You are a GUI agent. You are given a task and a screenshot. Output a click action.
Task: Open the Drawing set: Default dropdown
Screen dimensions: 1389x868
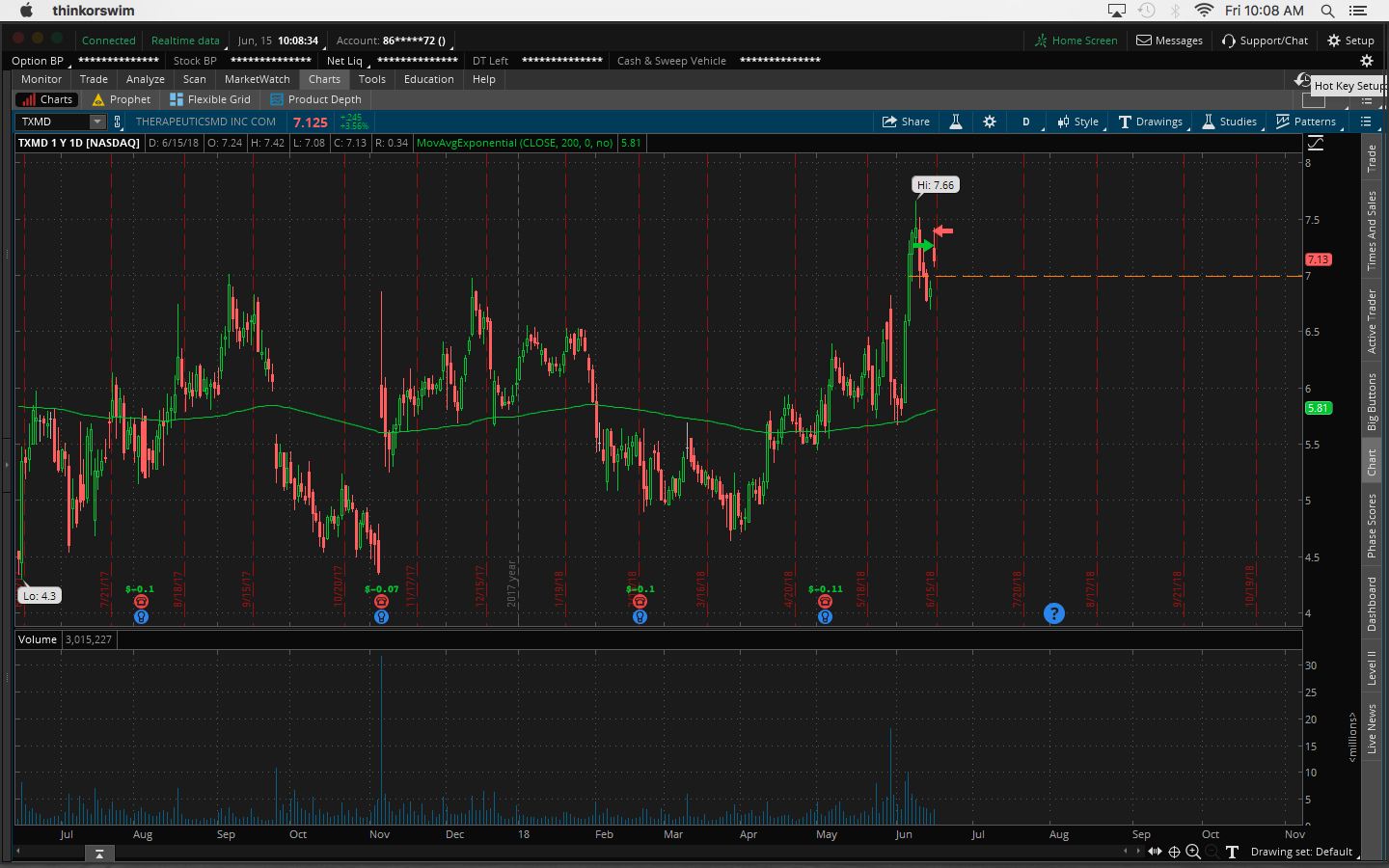click(1300, 852)
